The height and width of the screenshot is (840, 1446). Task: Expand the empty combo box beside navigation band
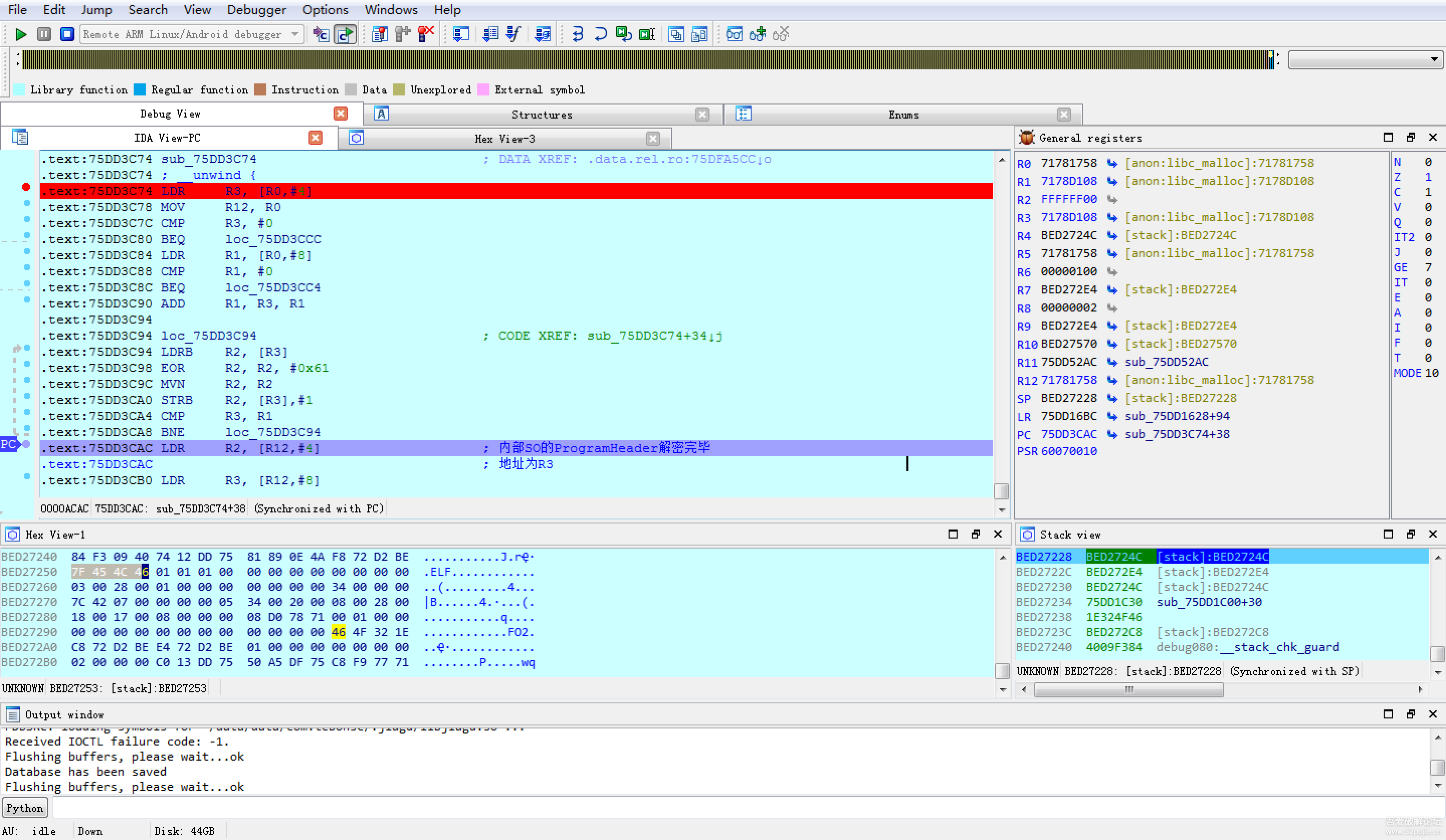1433,60
